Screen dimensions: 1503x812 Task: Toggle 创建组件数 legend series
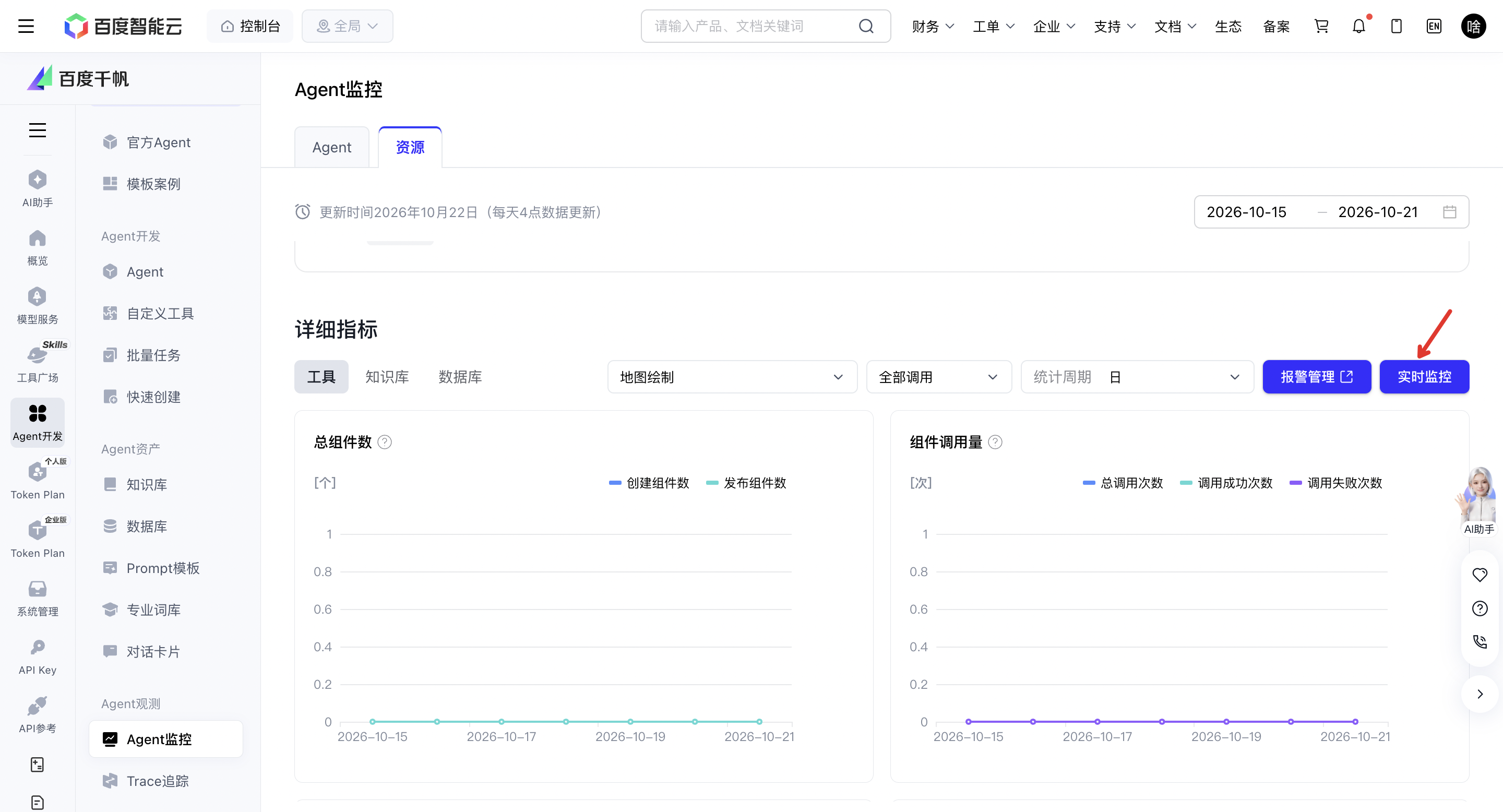tap(649, 483)
